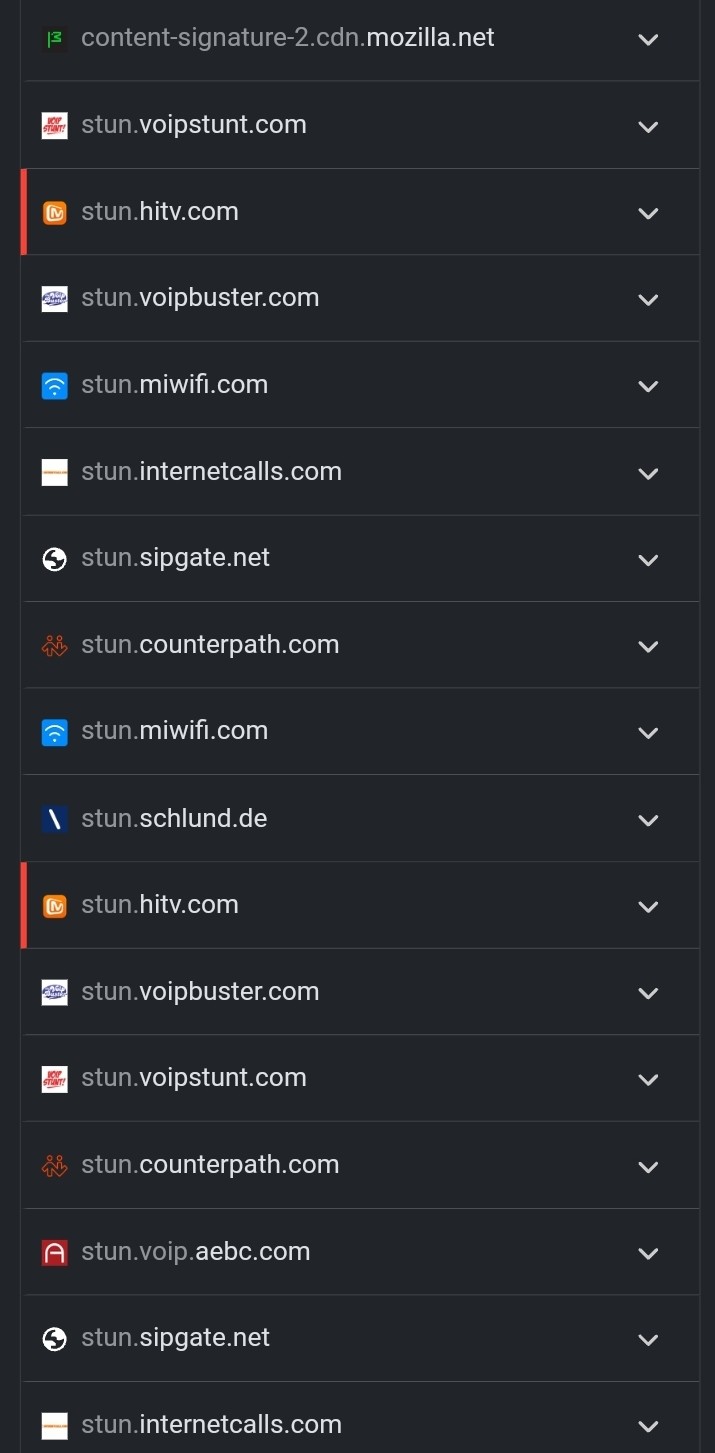Open the stun.schlund.de domain text

pyautogui.click(x=174, y=818)
